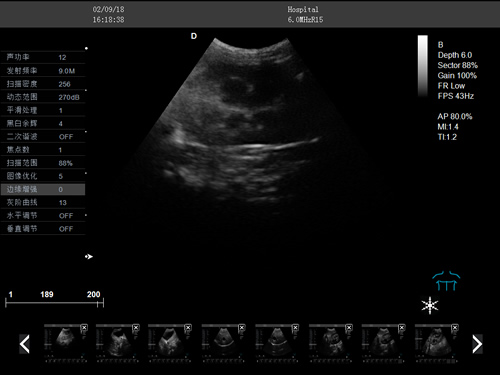This screenshot has height=375, width=500.
Task: Select the highlighted 边缘增强 row
Action: tap(43, 189)
